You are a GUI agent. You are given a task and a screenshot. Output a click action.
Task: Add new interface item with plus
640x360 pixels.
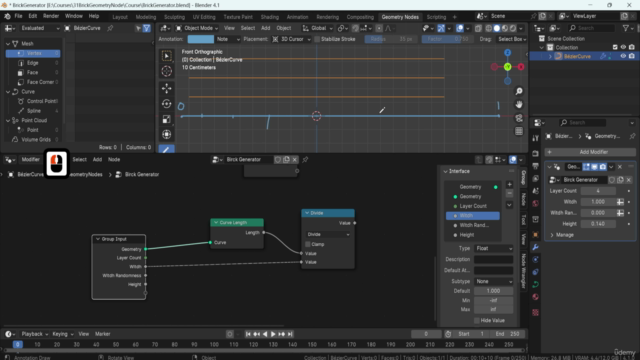(509, 184)
